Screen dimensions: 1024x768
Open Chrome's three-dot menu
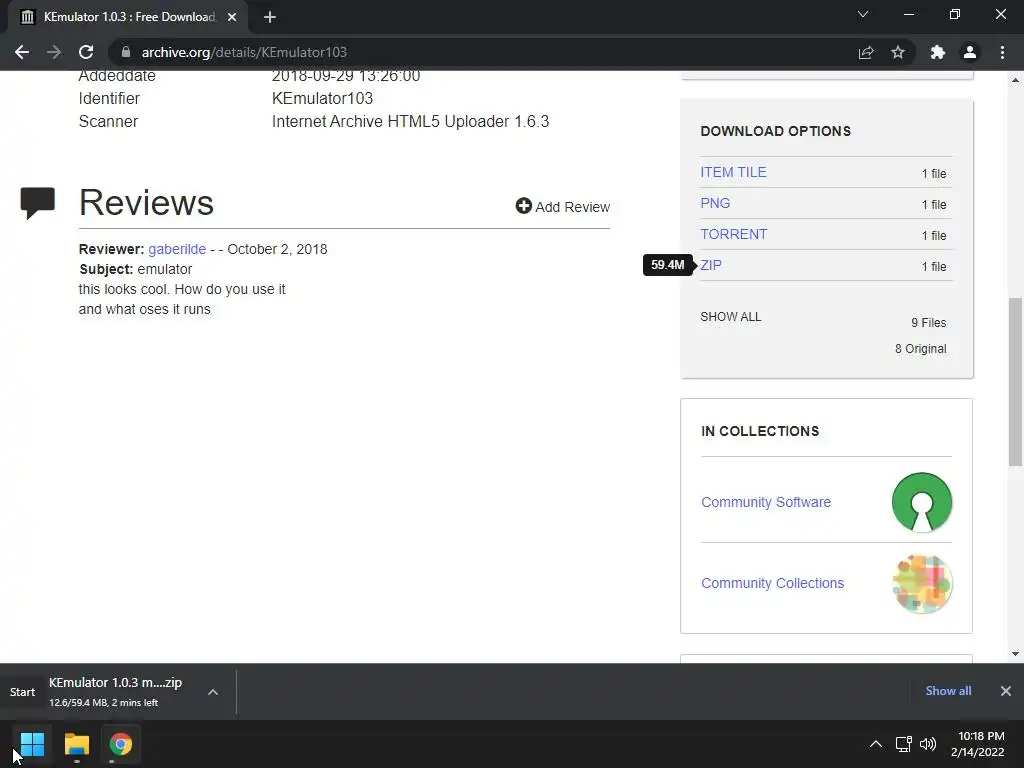coord(1002,52)
